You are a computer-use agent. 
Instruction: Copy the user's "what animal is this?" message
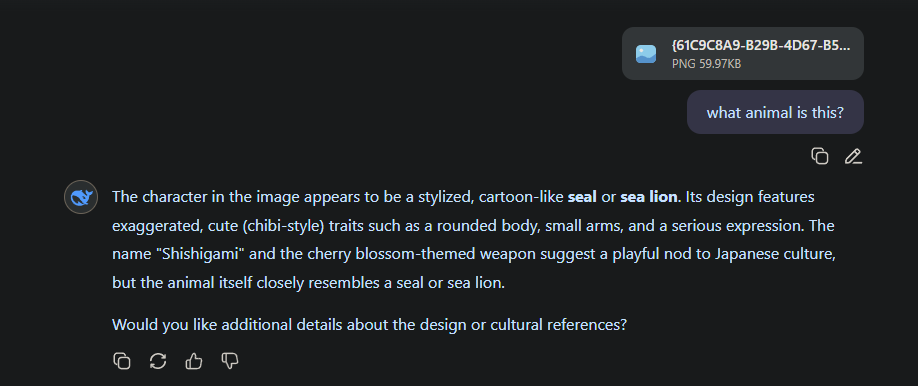point(819,156)
